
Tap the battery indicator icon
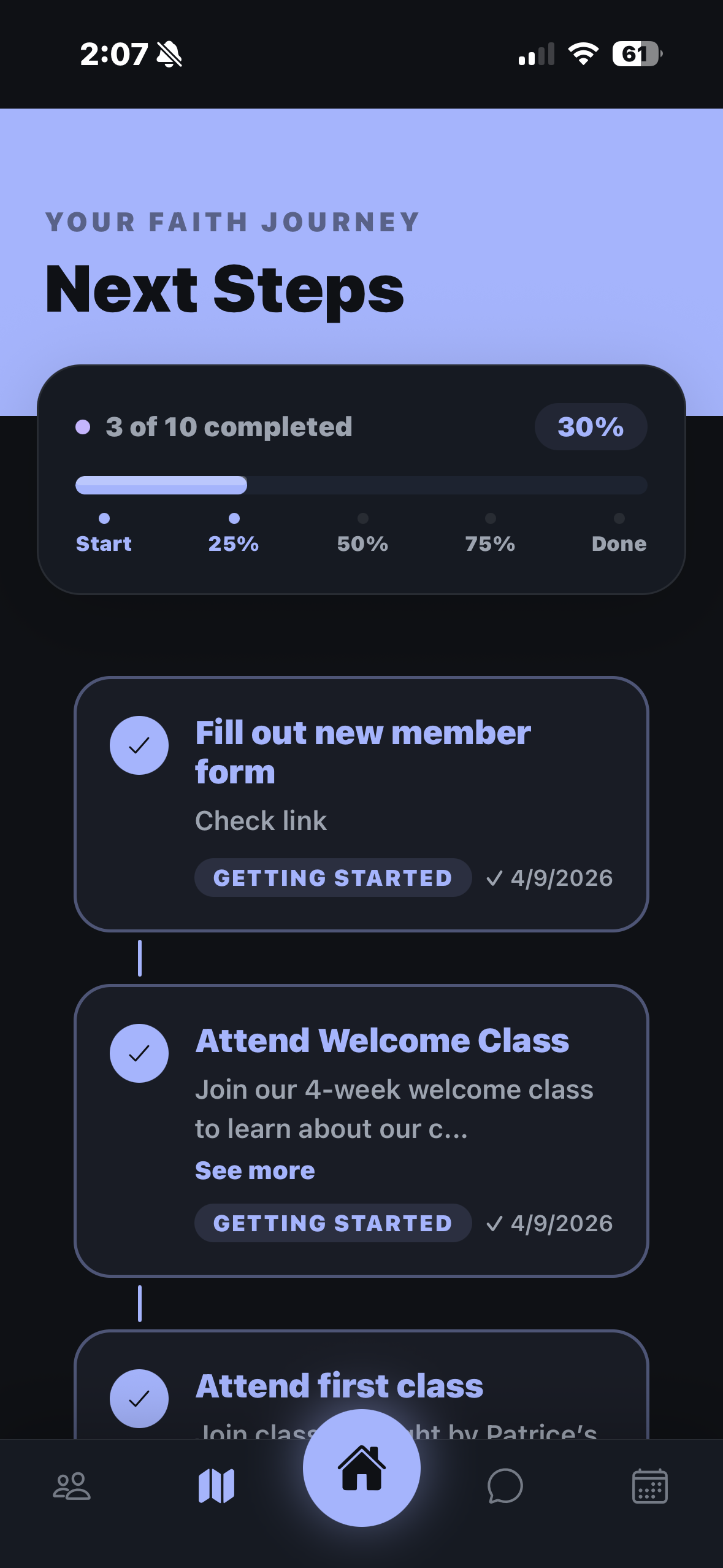tap(637, 54)
